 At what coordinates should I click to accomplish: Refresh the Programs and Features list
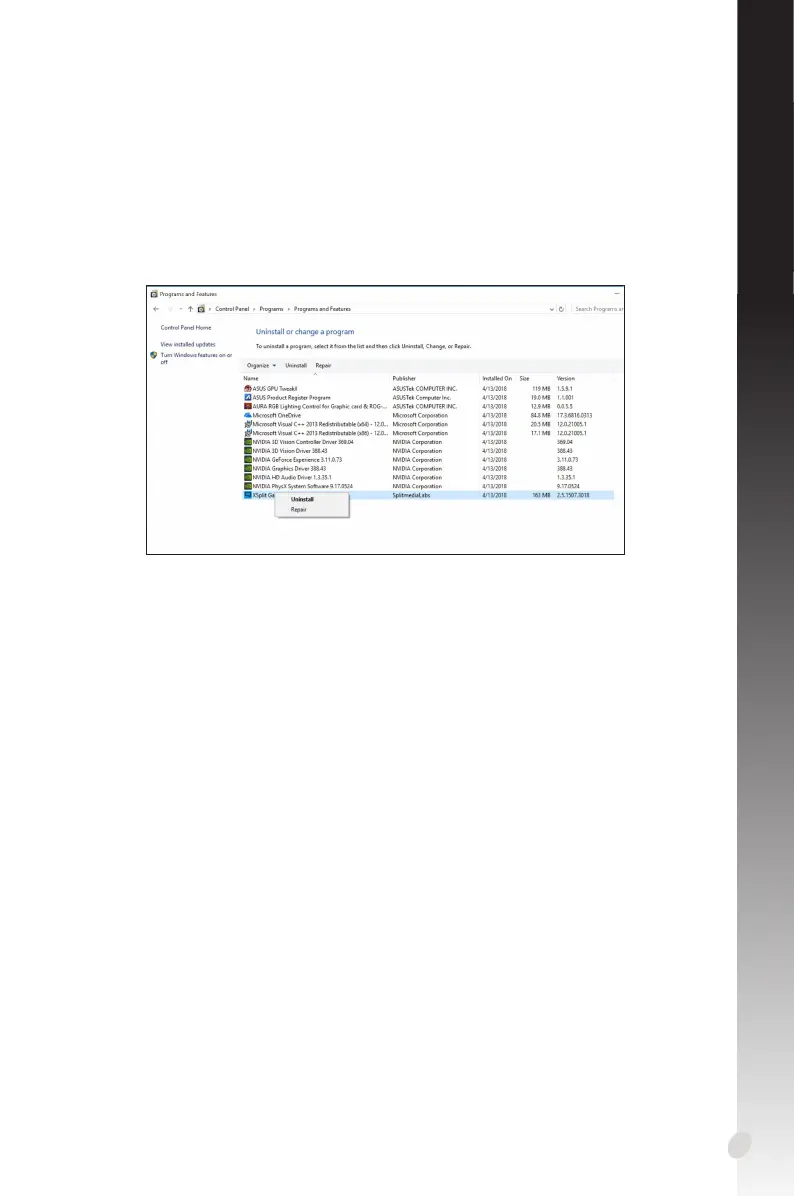pos(561,309)
